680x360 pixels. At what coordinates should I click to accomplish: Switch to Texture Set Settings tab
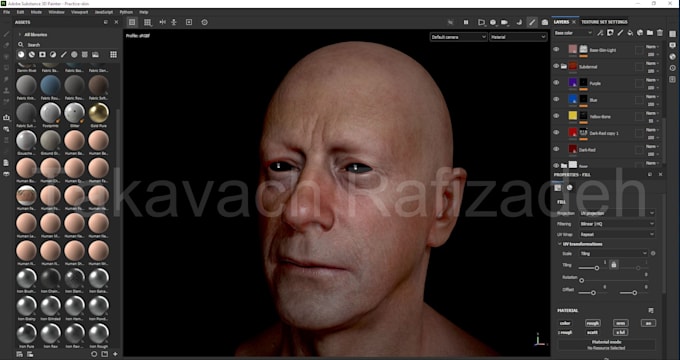click(604, 22)
